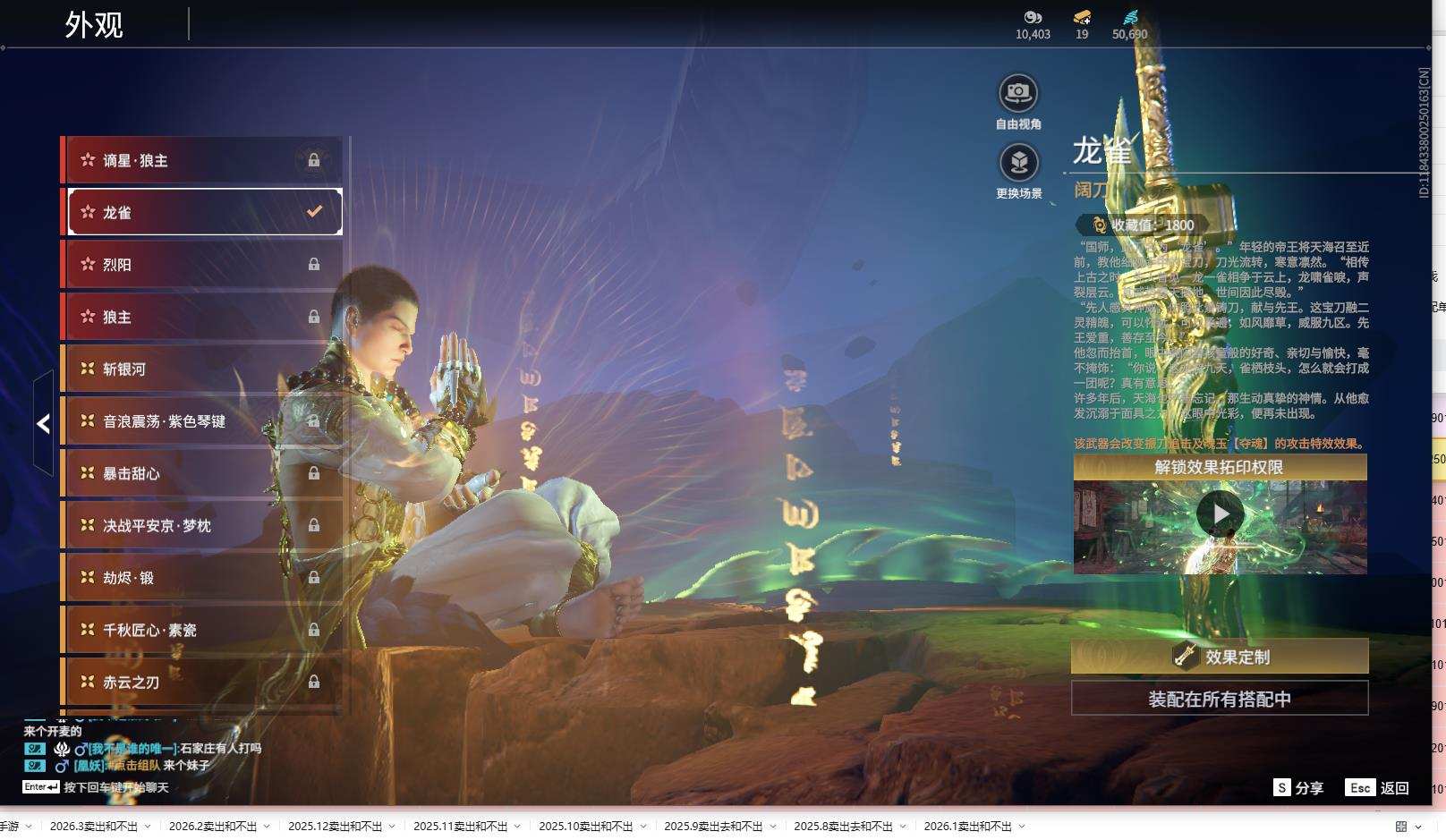
Task: Play the 龙雀 effect preview video
Action: [x=1220, y=514]
